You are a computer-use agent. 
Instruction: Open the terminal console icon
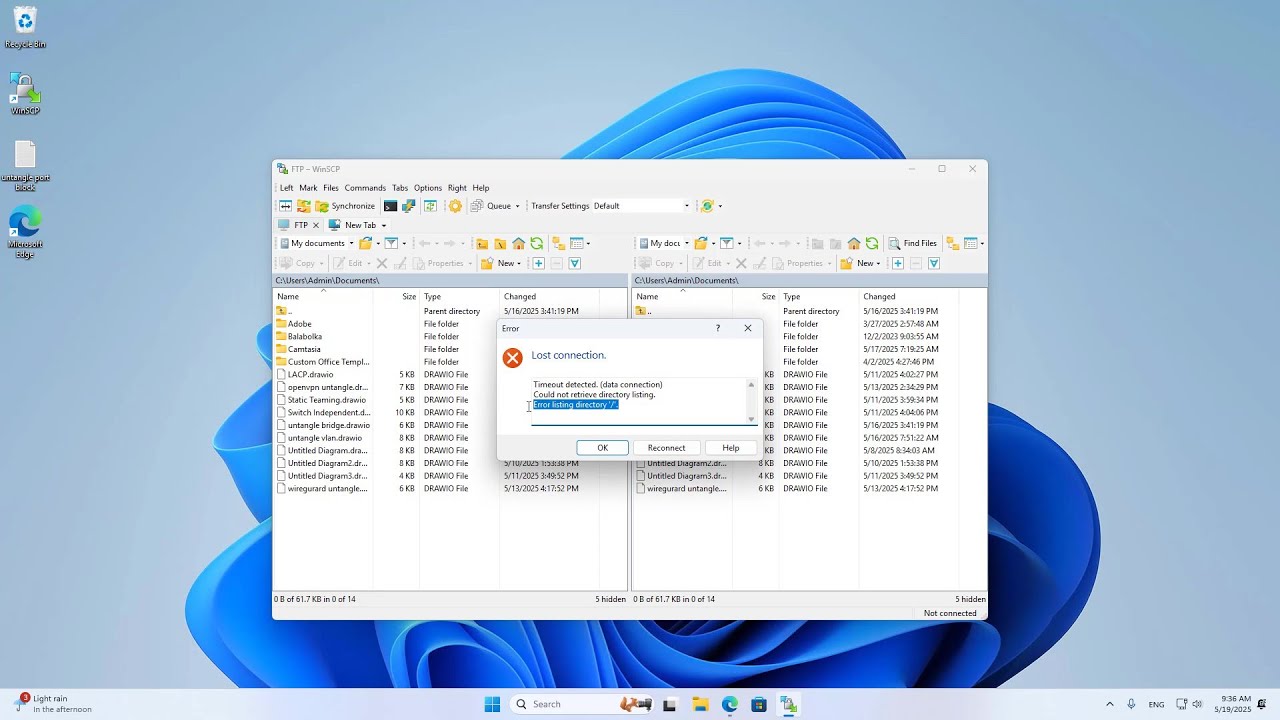pyautogui.click(x=391, y=206)
